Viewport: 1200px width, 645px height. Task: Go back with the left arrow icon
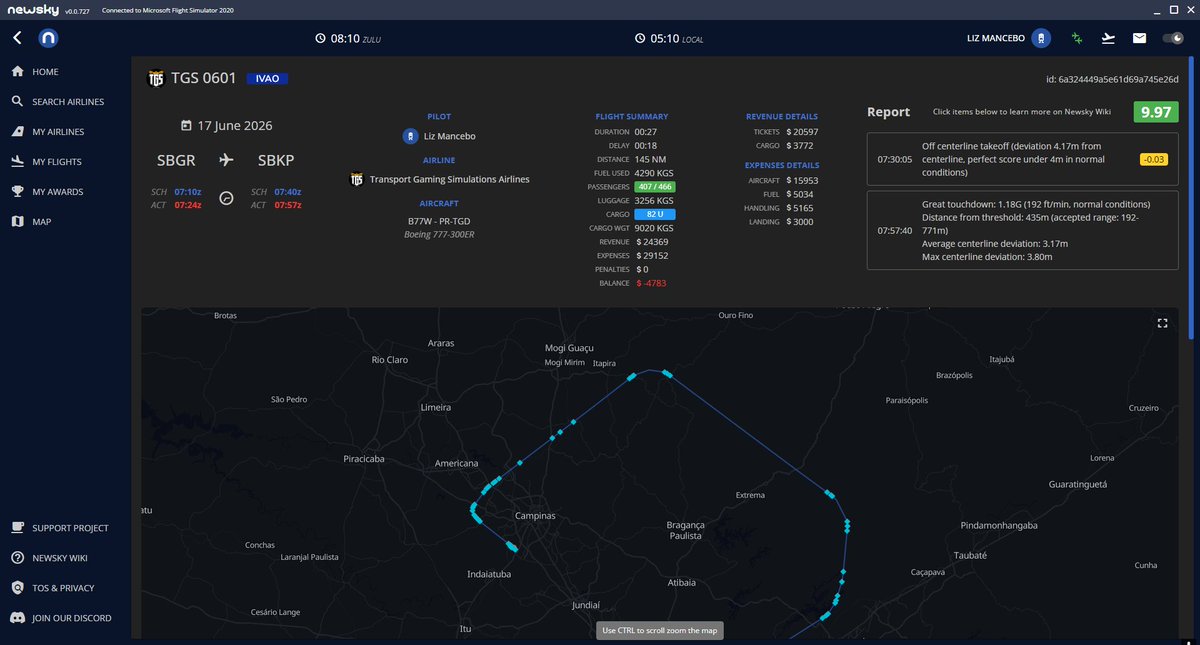pos(17,38)
